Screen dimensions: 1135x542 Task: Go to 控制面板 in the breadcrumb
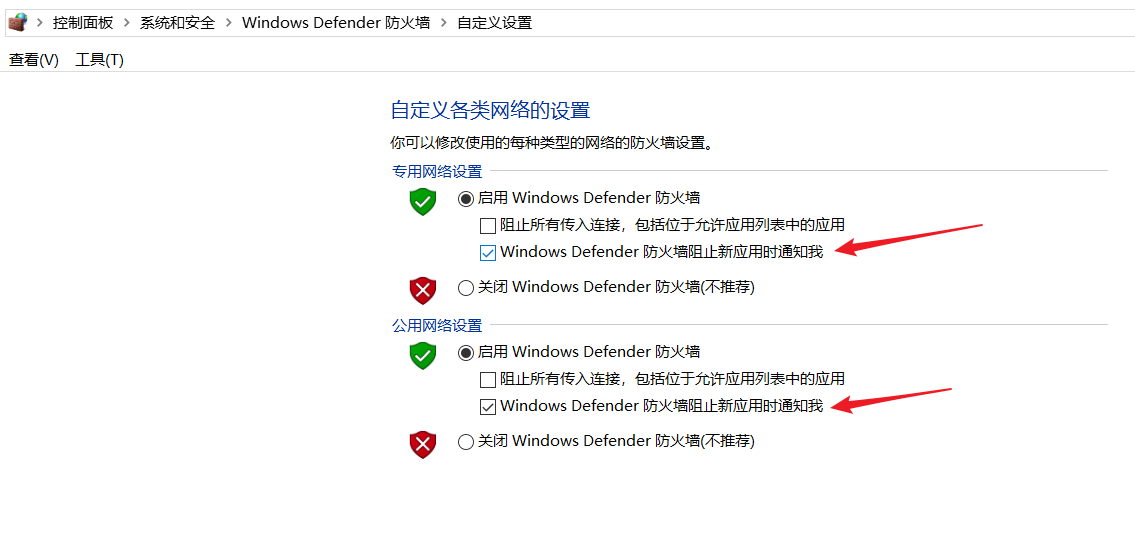tap(83, 23)
